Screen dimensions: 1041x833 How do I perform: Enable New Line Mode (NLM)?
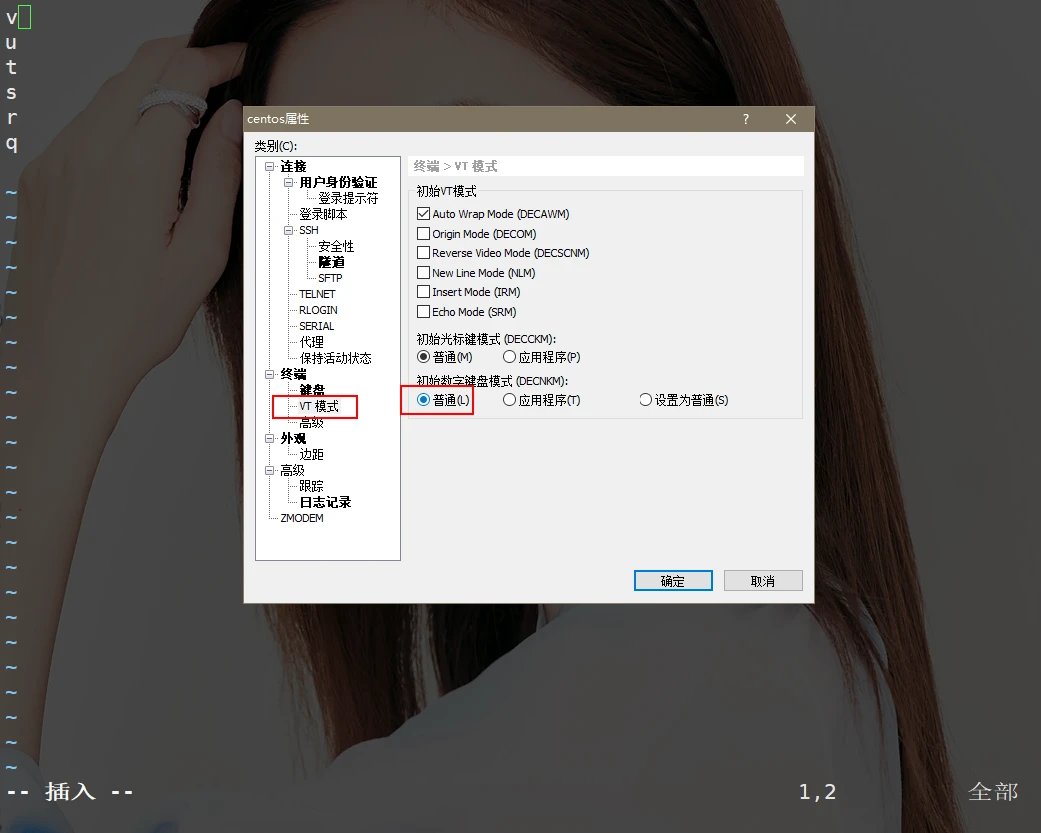coord(423,273)
